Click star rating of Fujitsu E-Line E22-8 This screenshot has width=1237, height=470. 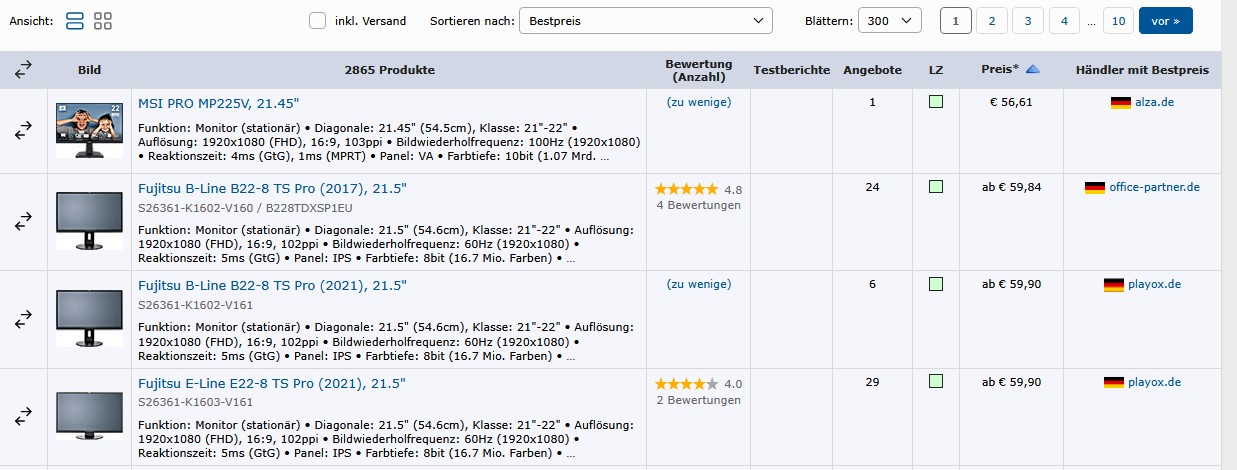(686, 384)
